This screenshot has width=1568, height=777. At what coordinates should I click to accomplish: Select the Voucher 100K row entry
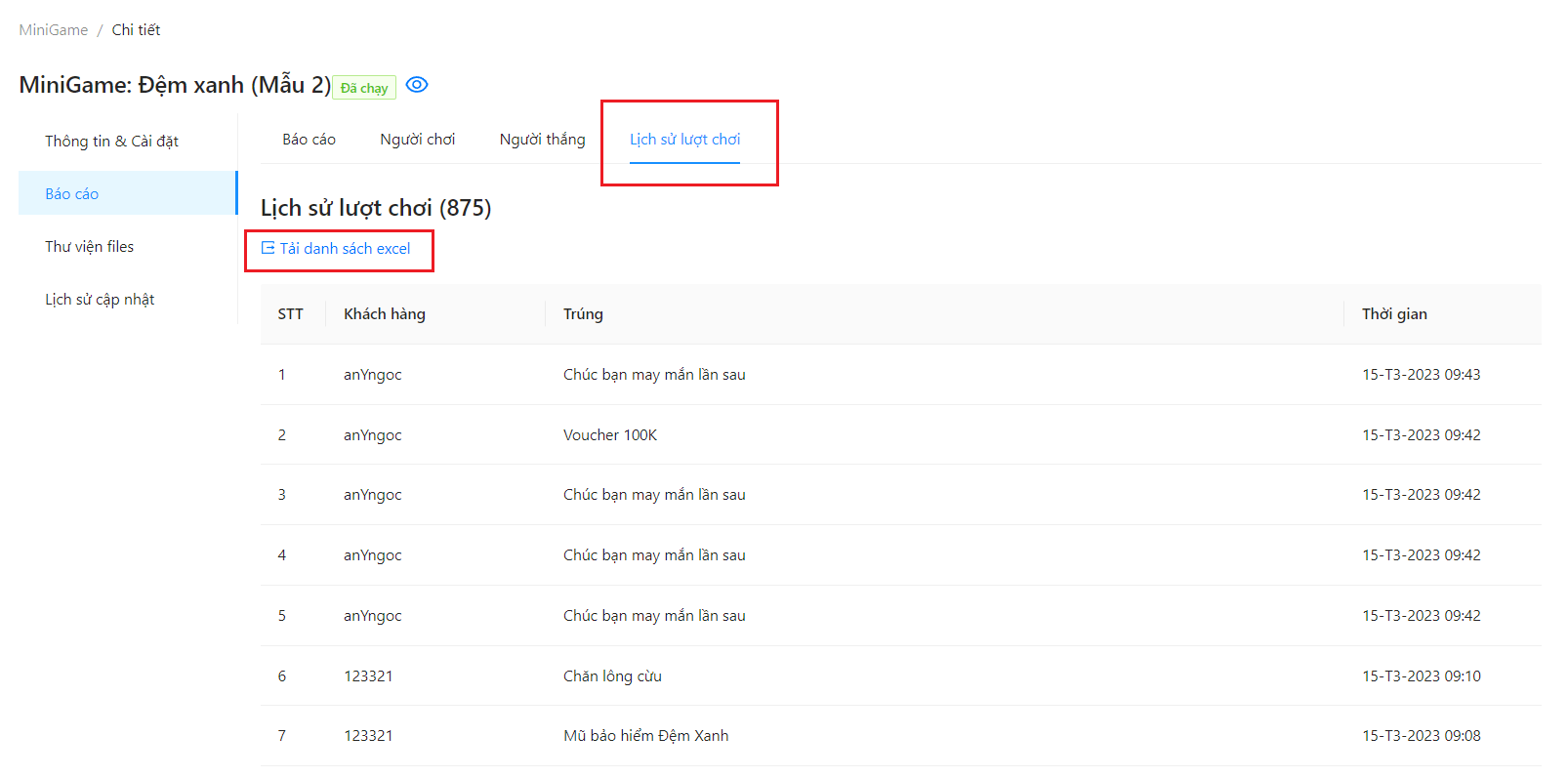point(610,435)
